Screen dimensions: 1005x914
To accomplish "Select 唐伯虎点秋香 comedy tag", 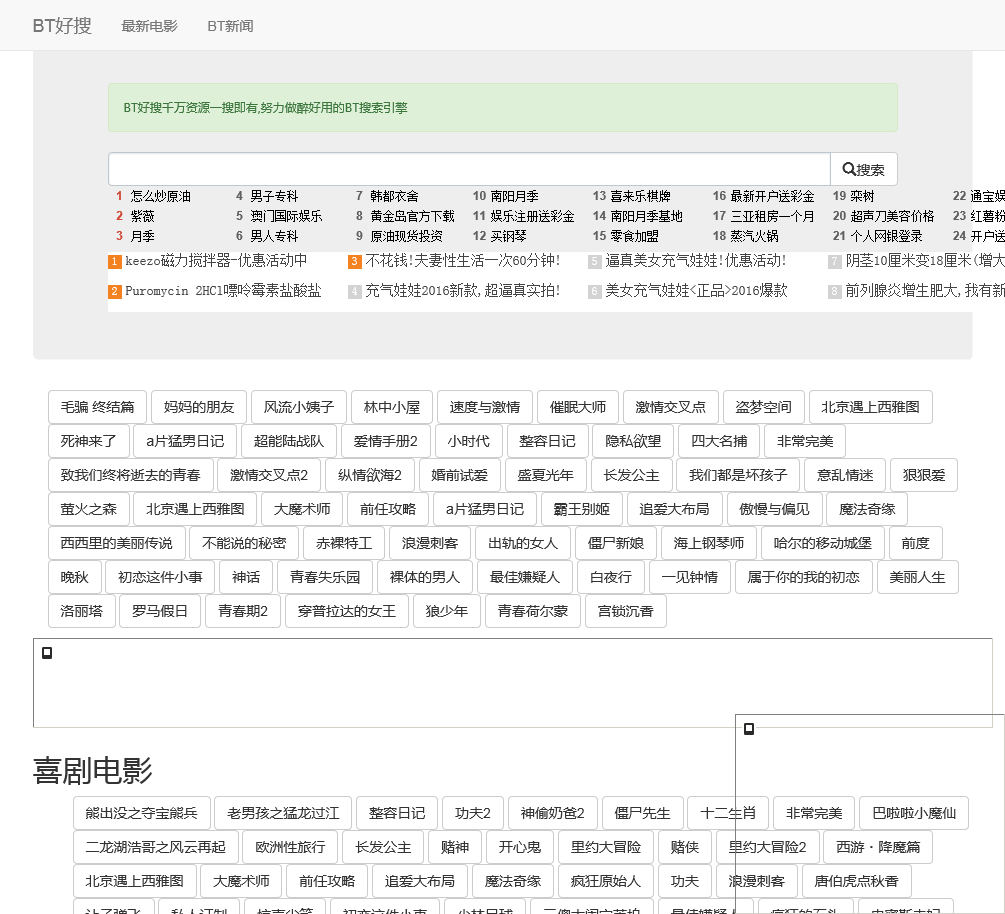I will click(x=856, y=881).
